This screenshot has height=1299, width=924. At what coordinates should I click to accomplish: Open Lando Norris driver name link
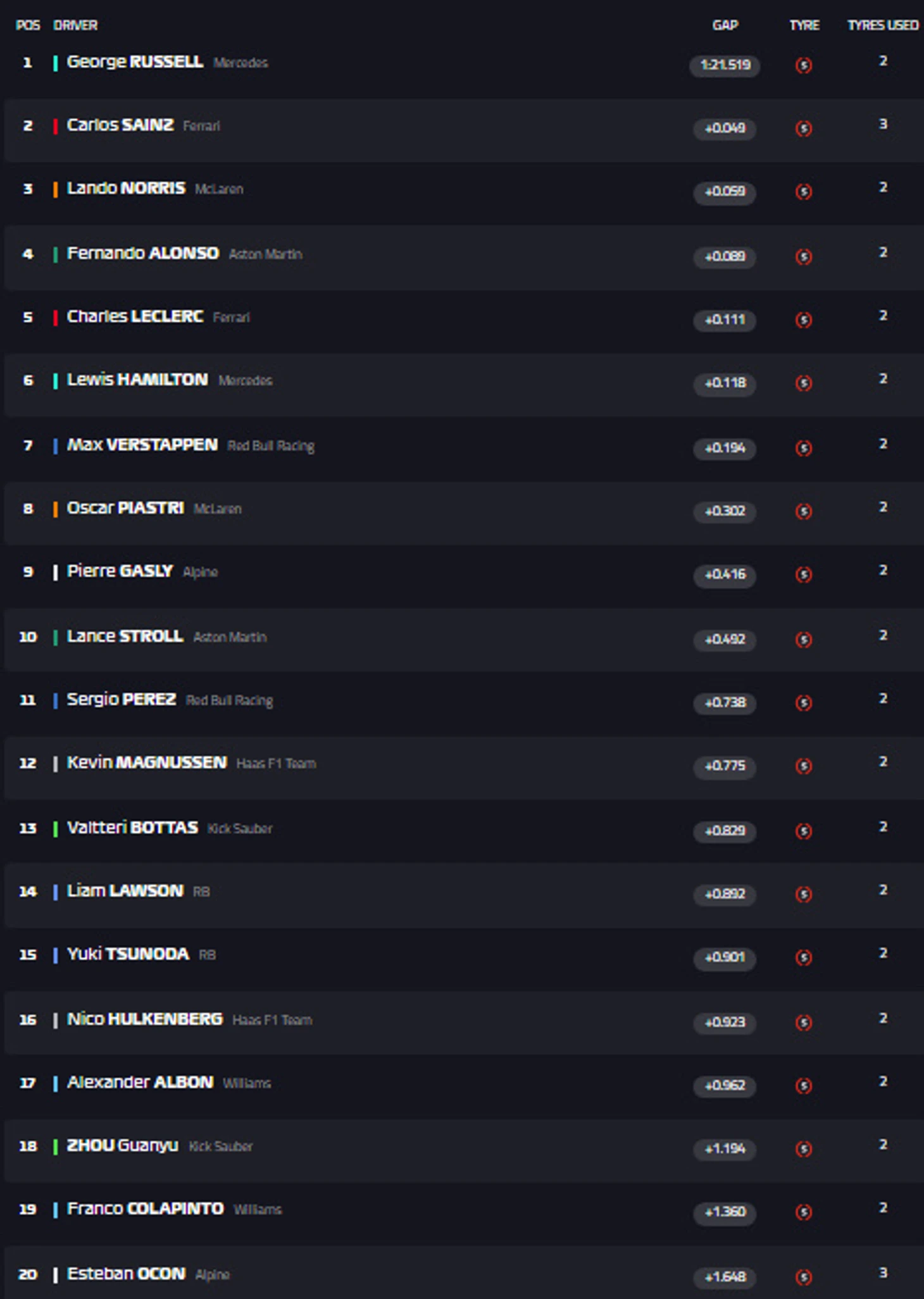(x=126, y=189)
